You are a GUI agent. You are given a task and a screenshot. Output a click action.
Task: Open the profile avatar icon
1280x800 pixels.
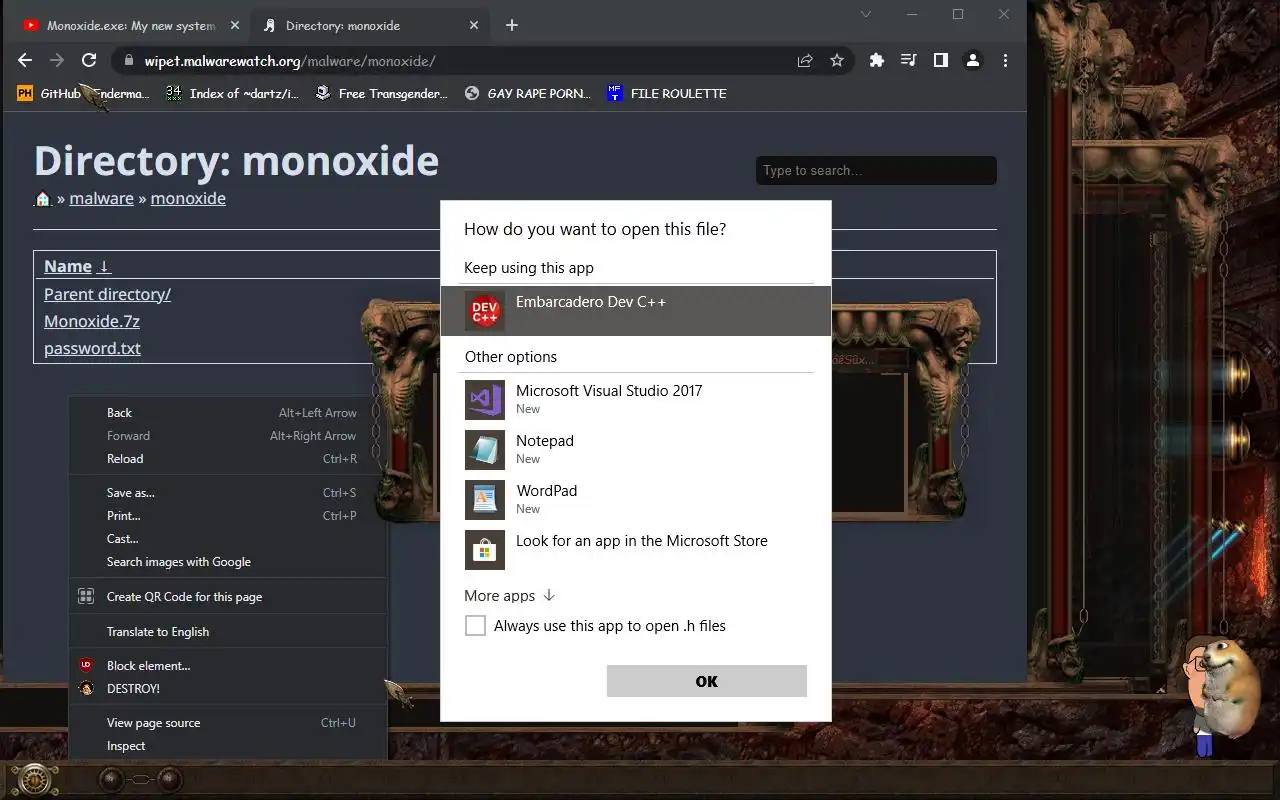[x=972, y=61]
